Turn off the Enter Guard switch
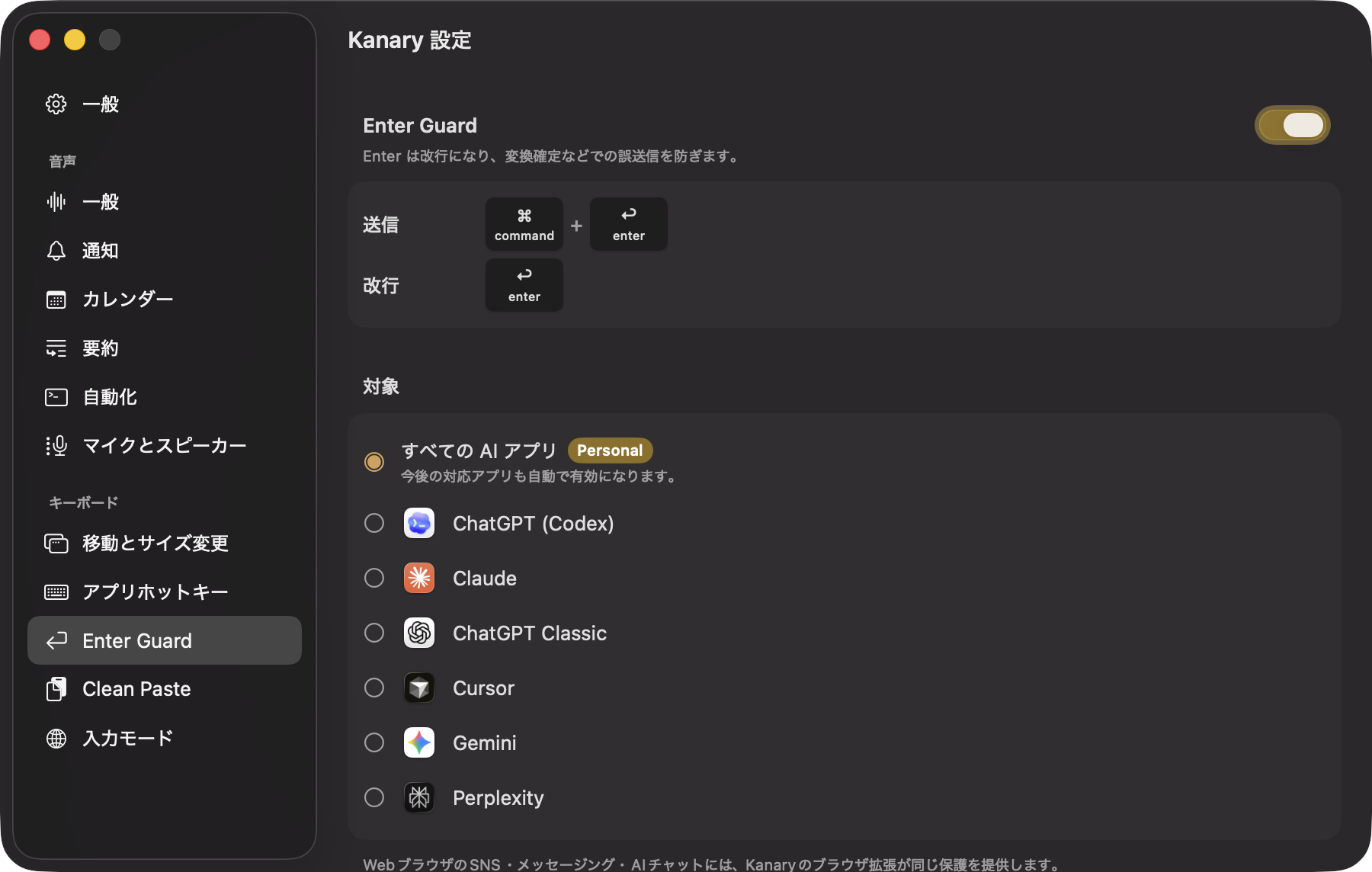The height and width of the screenshot is (872, 1372). (1293, 125)
